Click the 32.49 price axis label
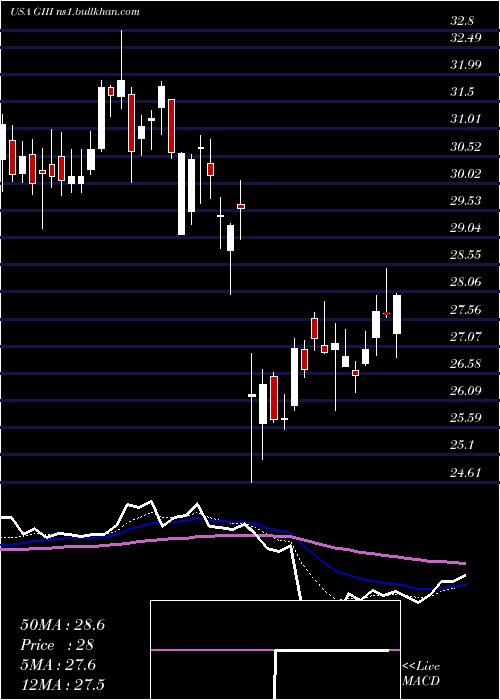500x700 pixels. [x=466, y=38]
